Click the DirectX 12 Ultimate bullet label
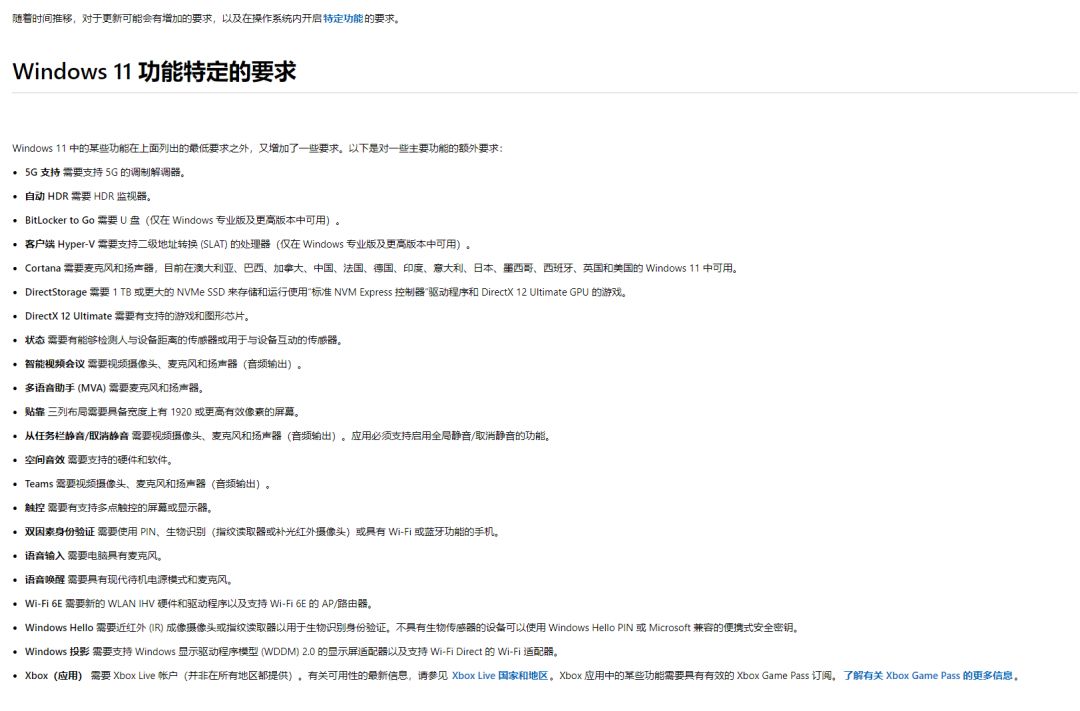This screenshot has height=711, width=1080. pyautogui.click(x=68, y=316)
